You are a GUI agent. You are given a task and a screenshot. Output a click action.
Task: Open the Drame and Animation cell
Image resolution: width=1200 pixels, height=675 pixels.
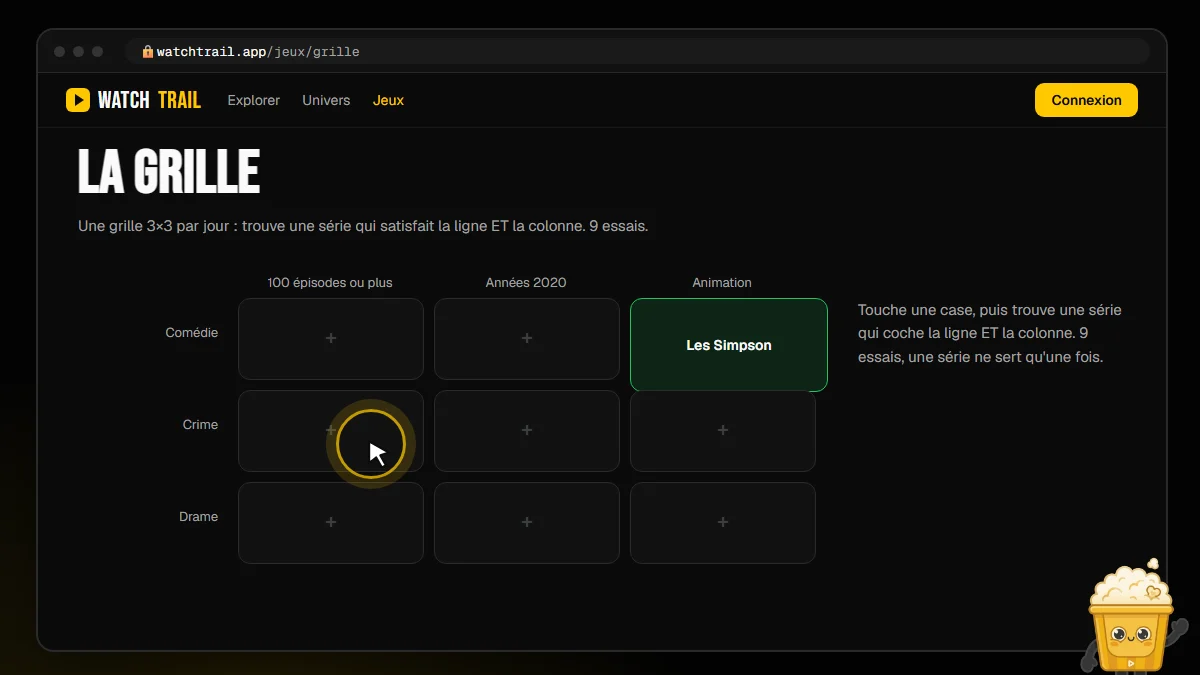(x=723, y=523)
